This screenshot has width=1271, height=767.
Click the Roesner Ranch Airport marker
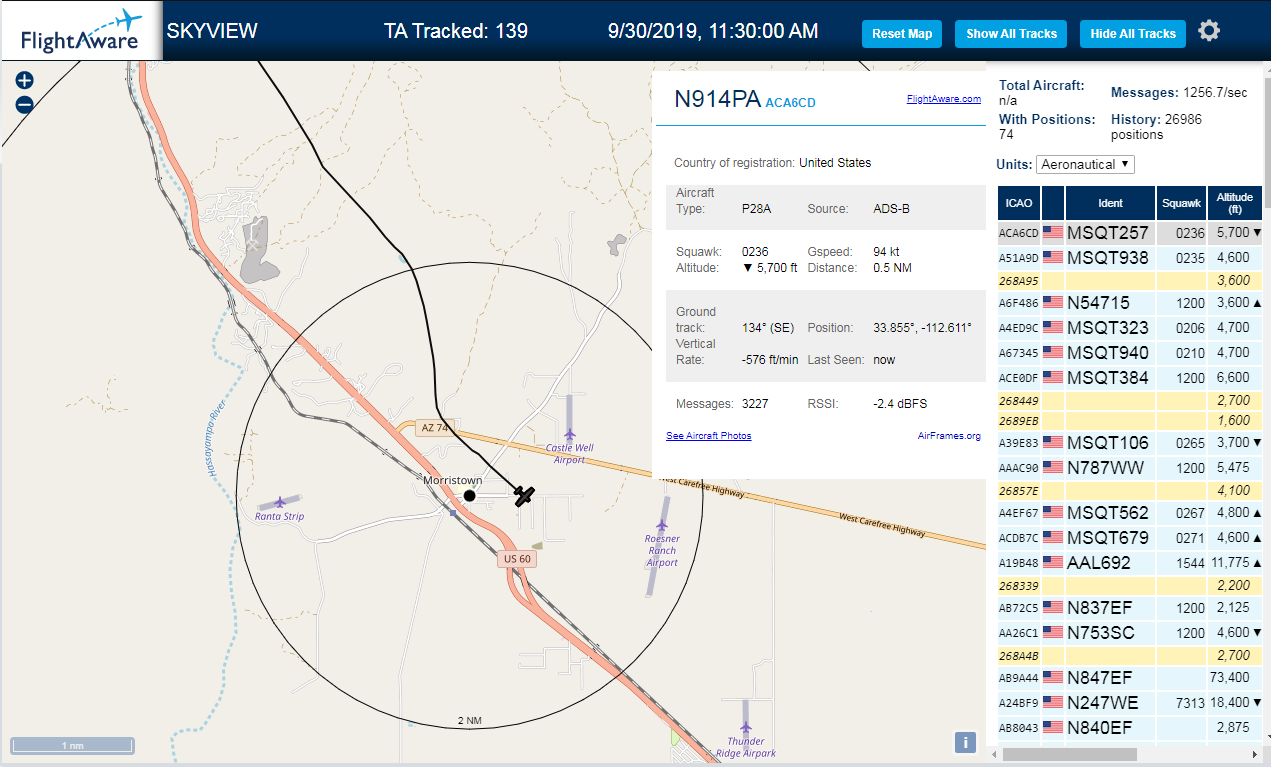[x=661, y=525]
